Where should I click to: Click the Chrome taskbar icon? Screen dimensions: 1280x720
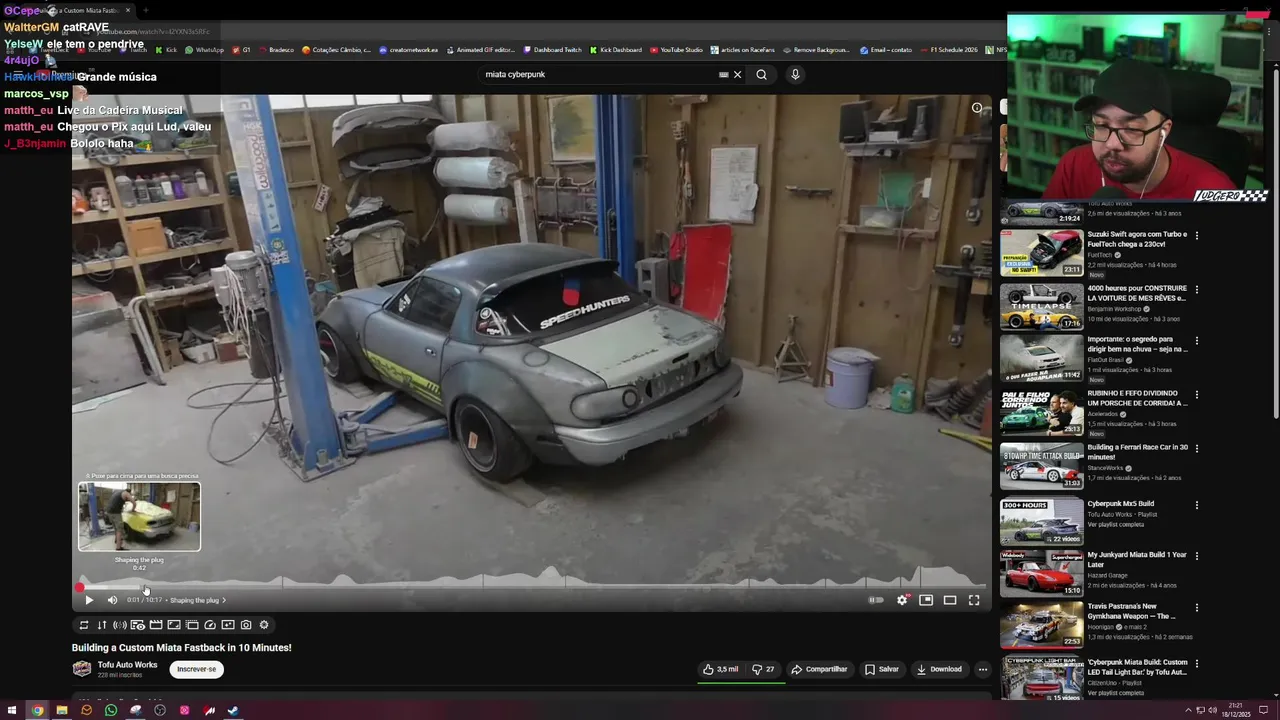37,710
